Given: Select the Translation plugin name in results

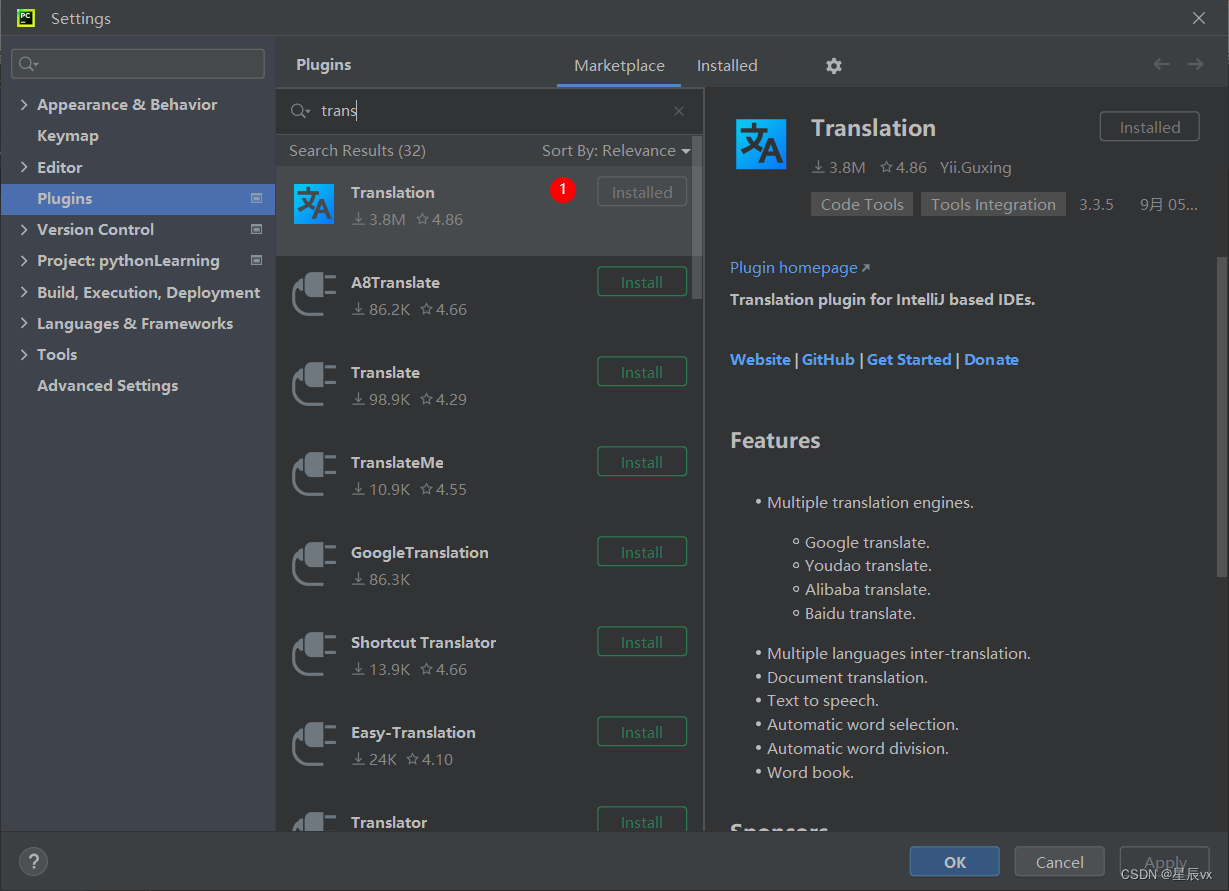Looking at the screenshot, I should (392, 192).
